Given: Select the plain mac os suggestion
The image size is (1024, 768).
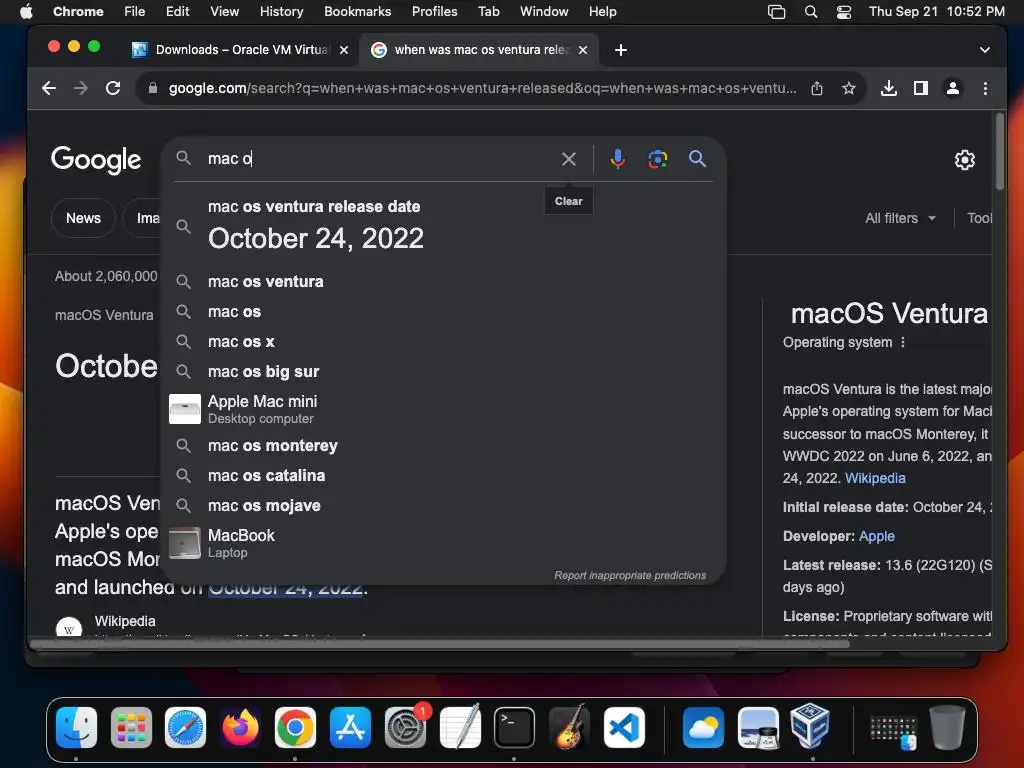Looking at the screenshot, I should click(x=444, y=312).
